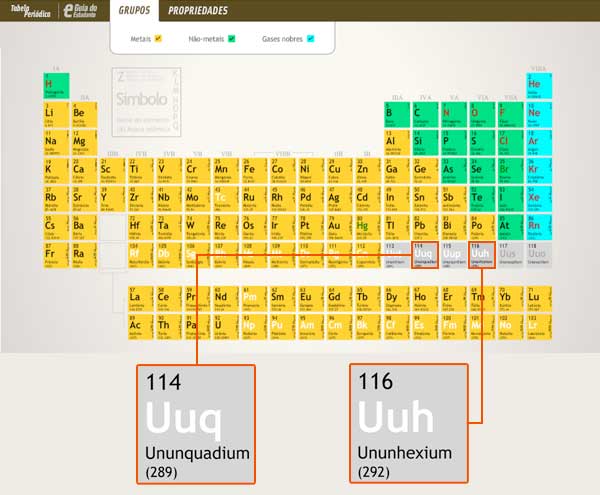Open the PROPRIEDADES tab
This screenshot has width=600, height=495.
[x=197, y=11]
